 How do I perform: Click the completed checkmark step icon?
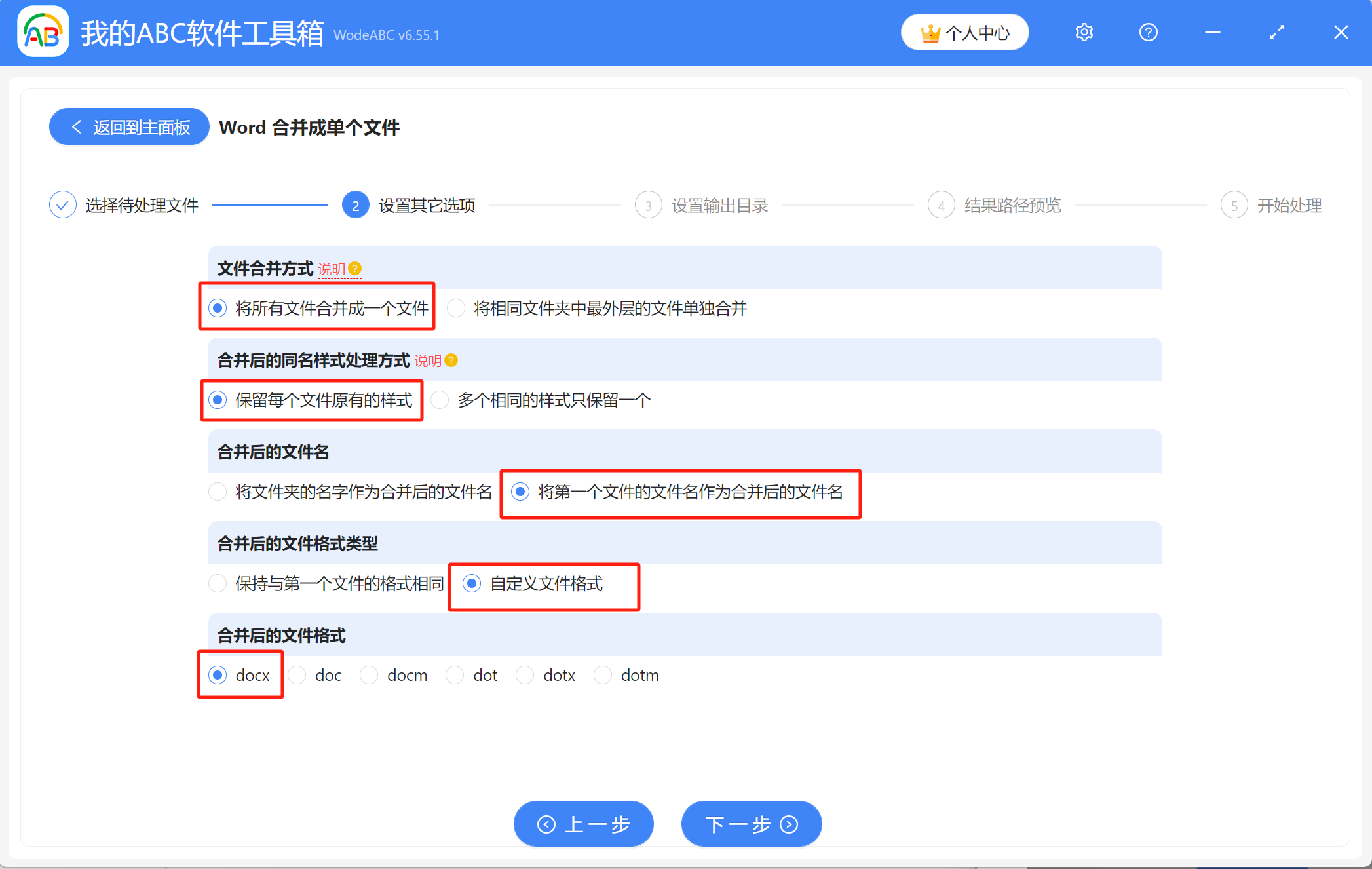[63, 205]
